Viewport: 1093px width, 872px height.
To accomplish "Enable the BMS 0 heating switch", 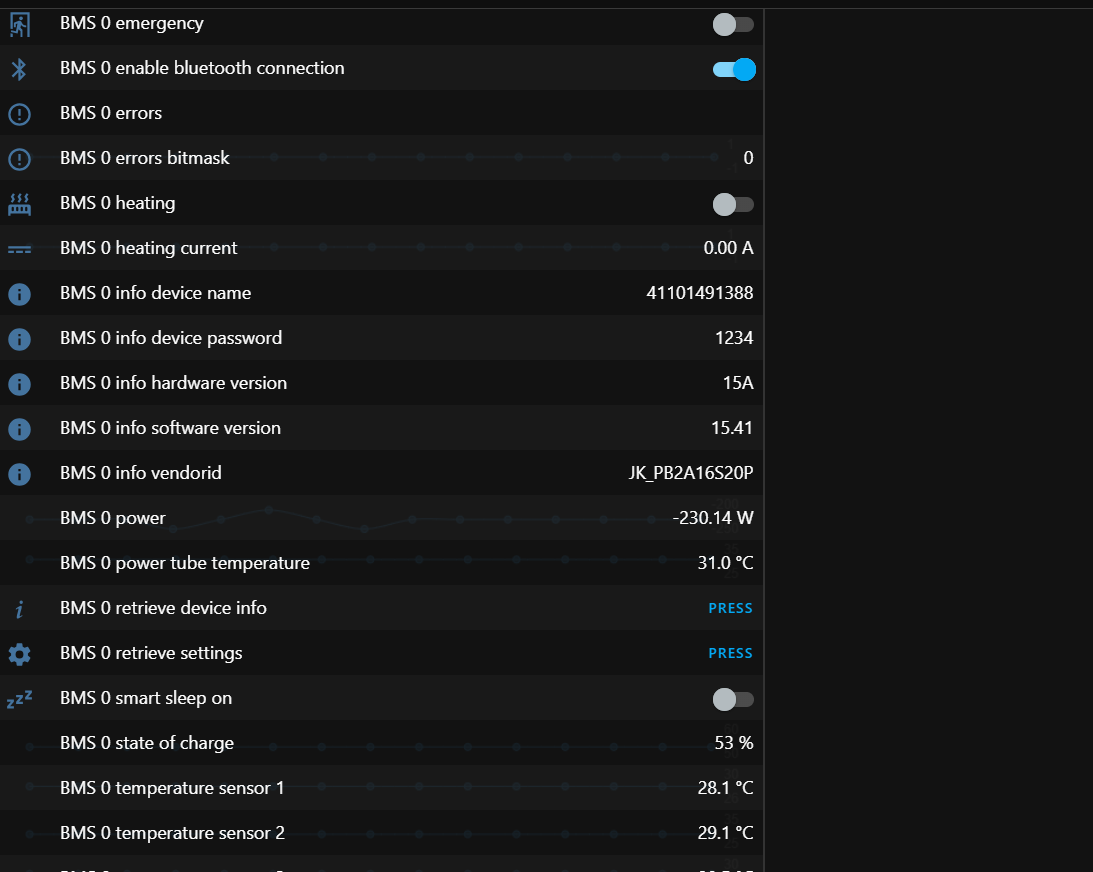I will [733, 204].
